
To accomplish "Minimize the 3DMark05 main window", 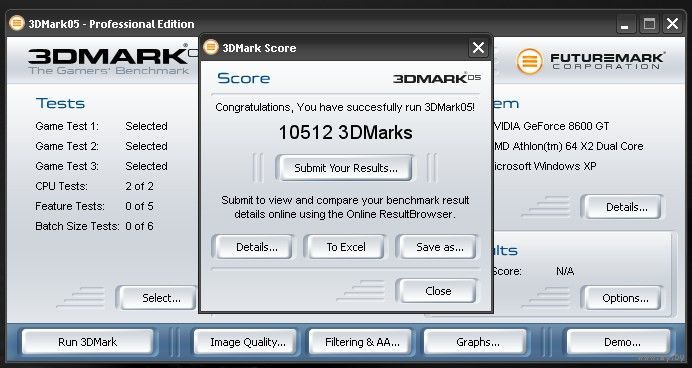I will 624,24.
